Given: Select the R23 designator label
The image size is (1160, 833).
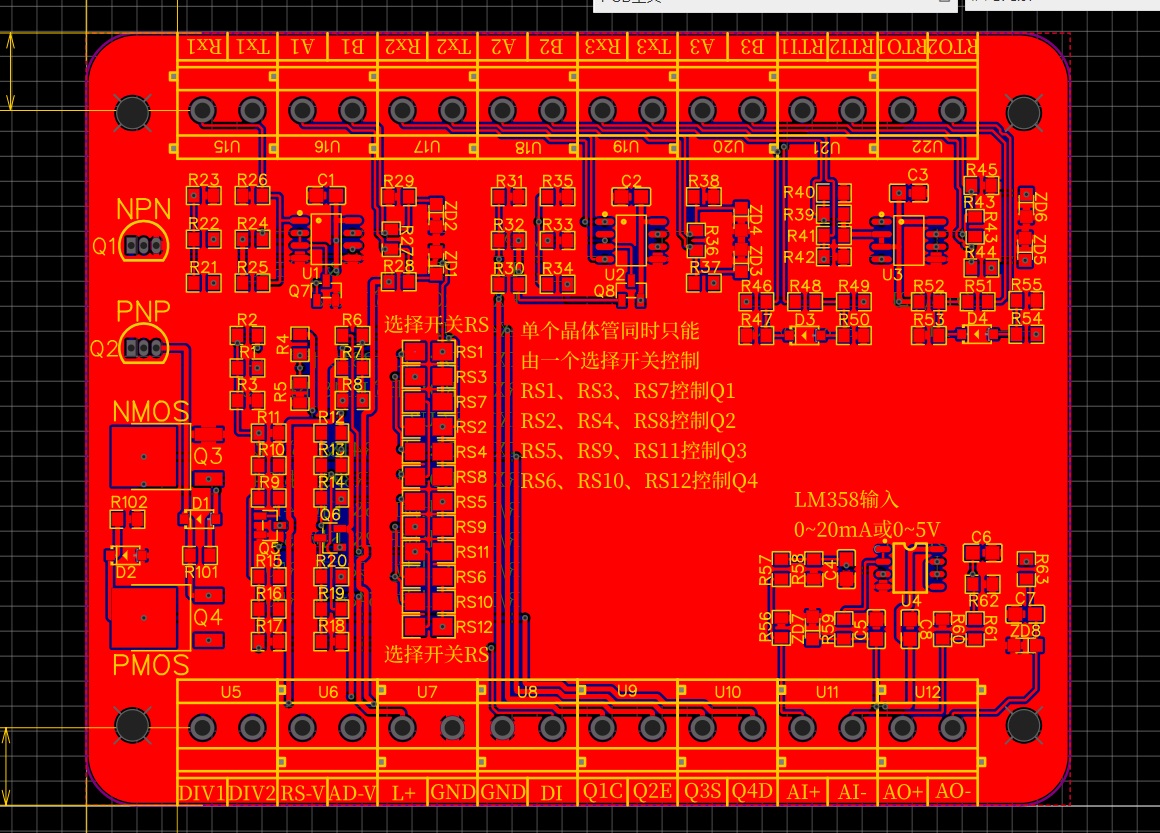Looking at the screenshot, I should pyautogui.click(x=203, y=180).
